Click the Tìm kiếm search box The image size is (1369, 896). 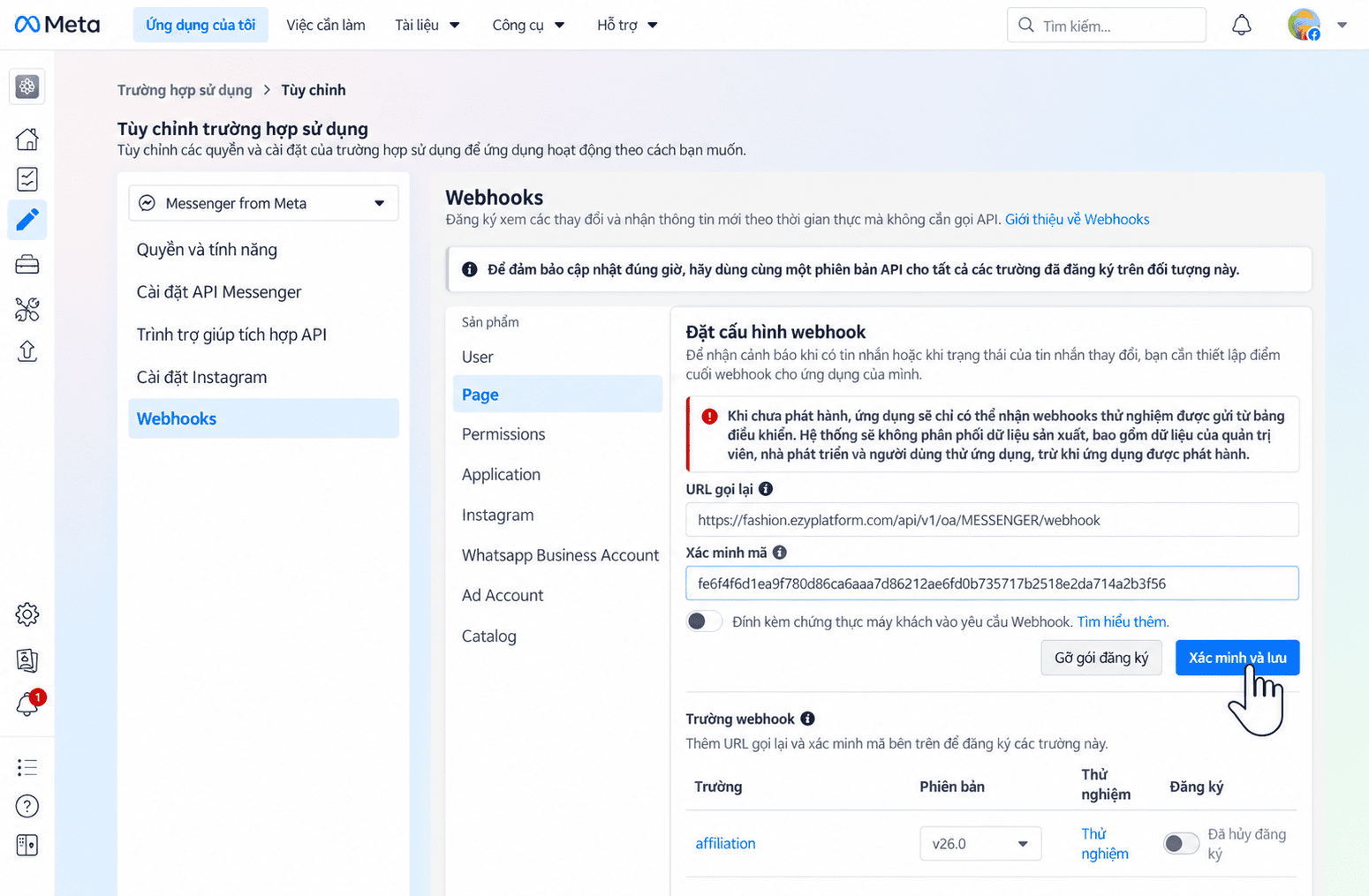pyautogui.click(x=1106, y=25)
